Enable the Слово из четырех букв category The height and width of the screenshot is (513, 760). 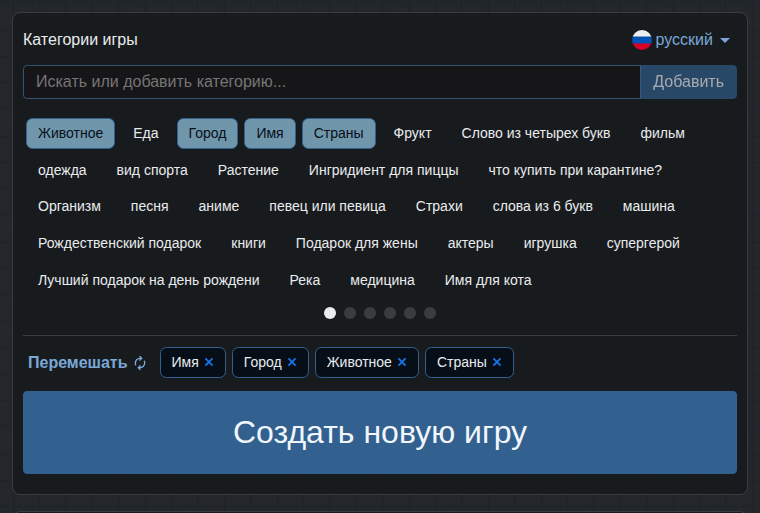coord(536,133)
